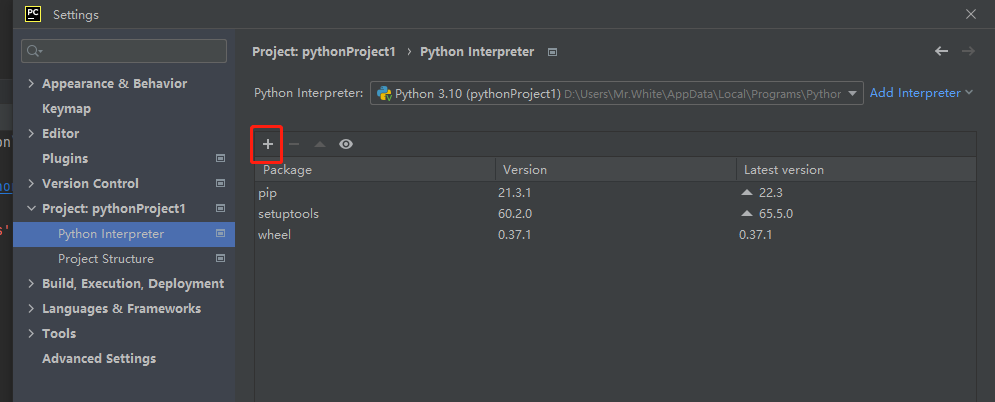The height and width of the screenshot is (402, 995).
Task: Select Project Structure in the settings tree
Action: pos(105,259)
